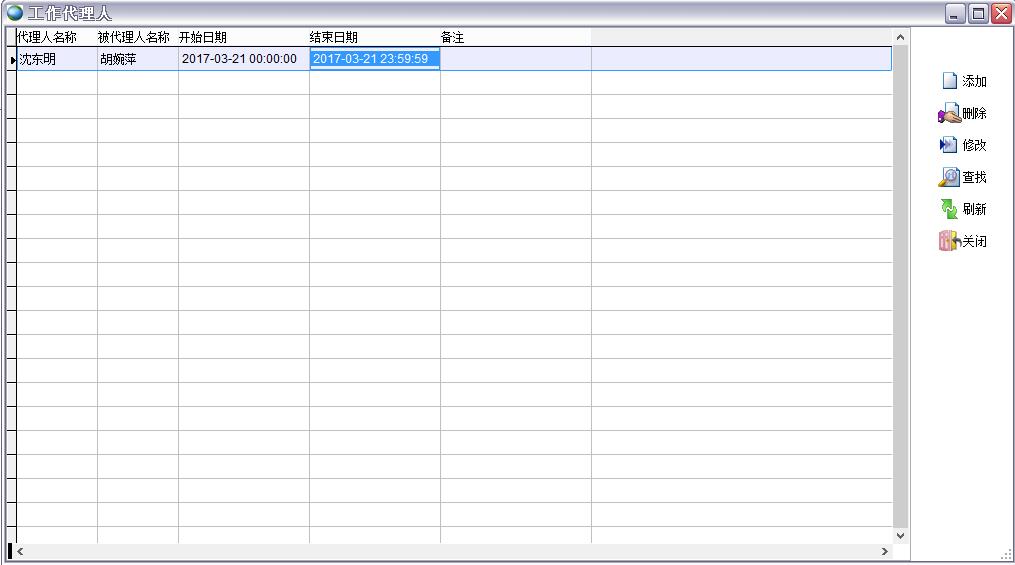The image size is (1015, 565).
Task: Click the 添加 (Add) new-document icon
Action: point(949,81)
